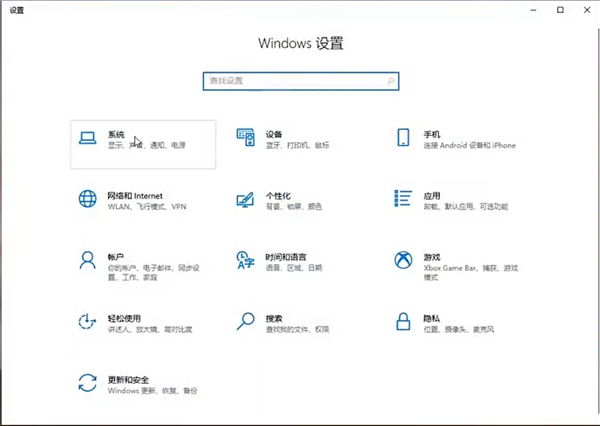Click the 网络和 Internet title text
The height and width of the screenshot is (426, 600).
tap(135, 195)
